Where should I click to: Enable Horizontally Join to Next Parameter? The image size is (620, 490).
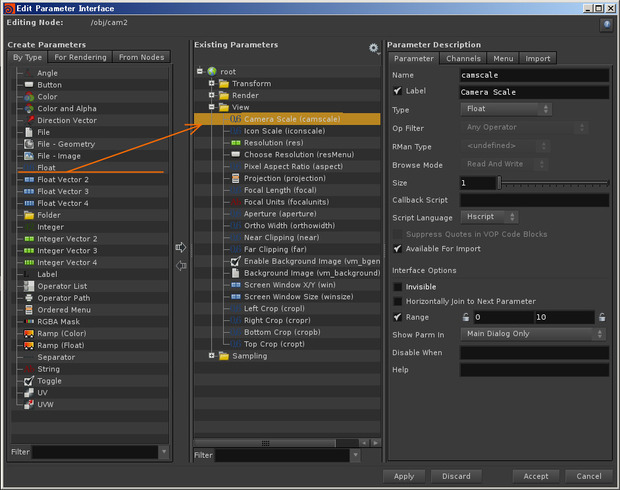coord(397,301)
